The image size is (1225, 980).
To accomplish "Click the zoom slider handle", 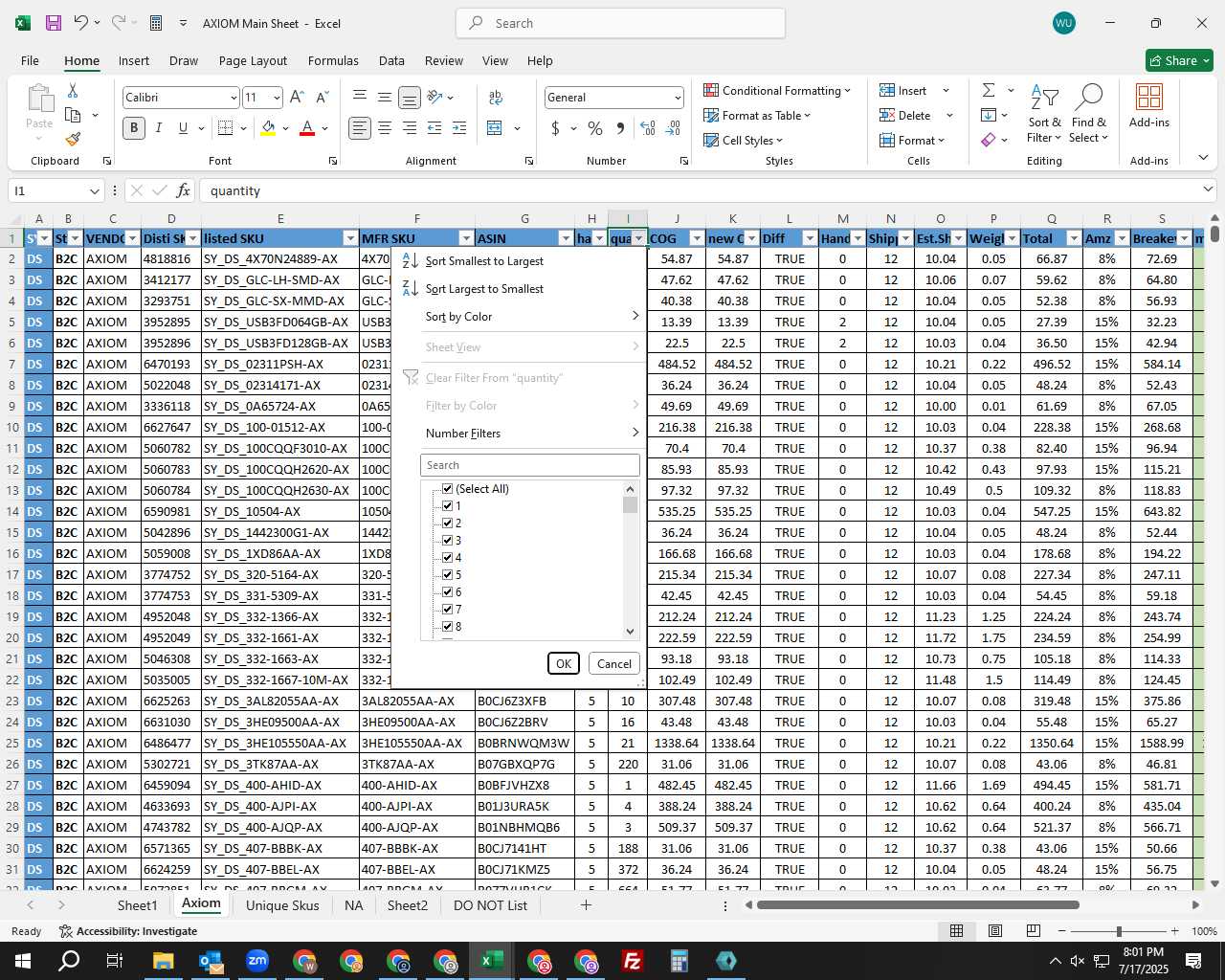I will (1119, 931).
